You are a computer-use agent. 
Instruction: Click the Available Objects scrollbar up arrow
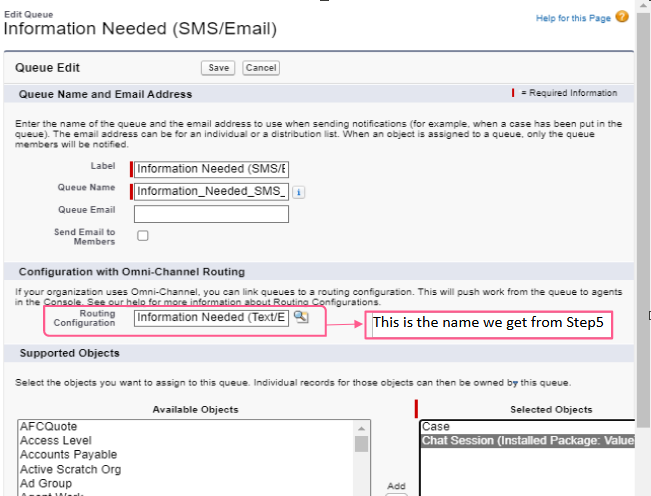coord(361,427)
